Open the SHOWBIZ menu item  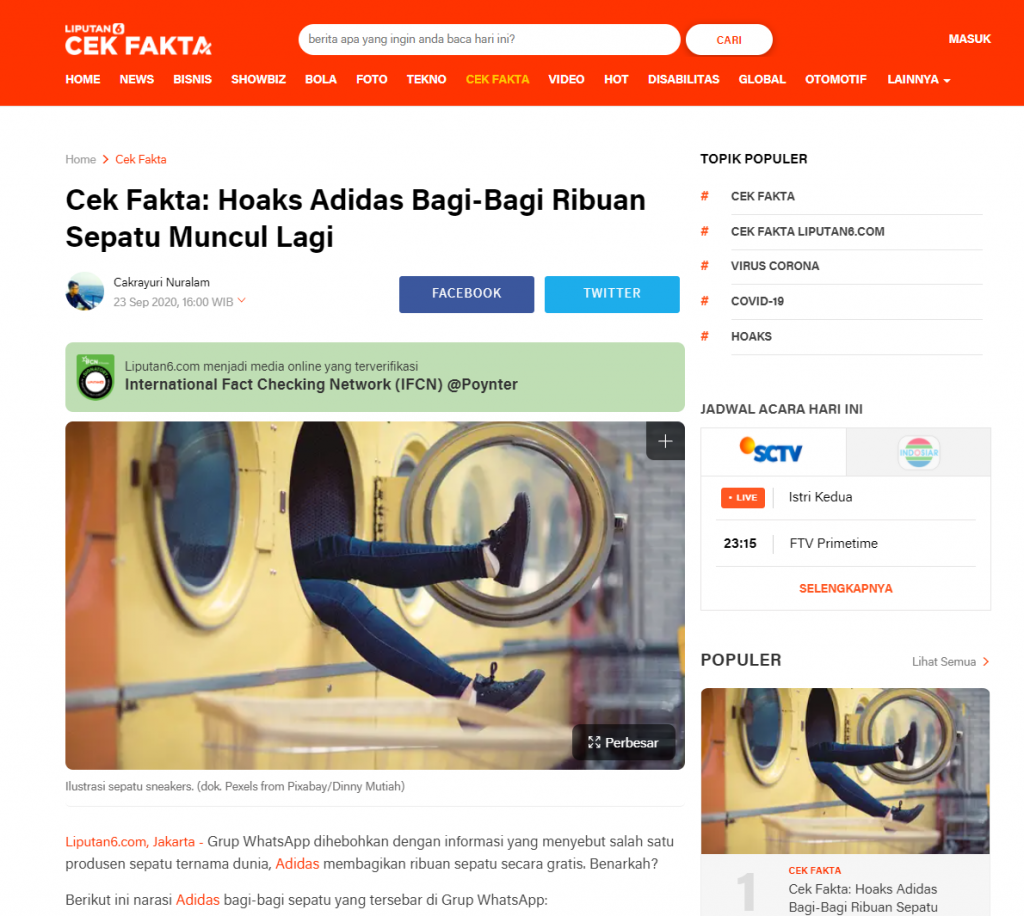[258, 80]
